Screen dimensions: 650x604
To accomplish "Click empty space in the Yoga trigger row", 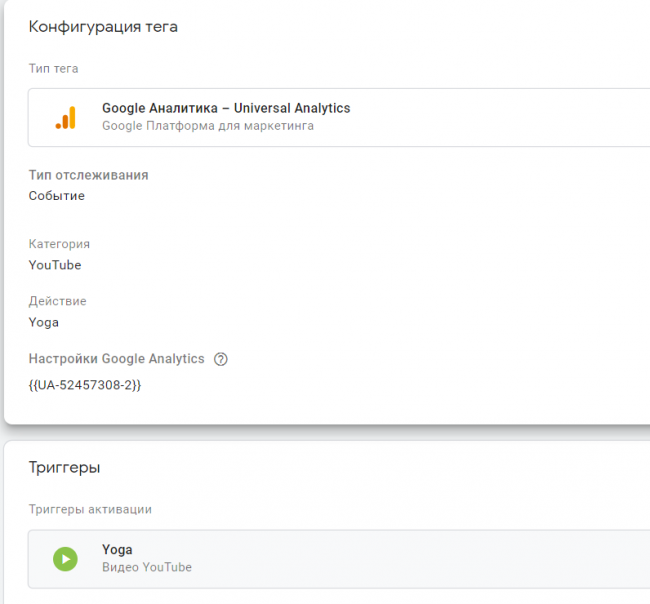I will (420, 559).
